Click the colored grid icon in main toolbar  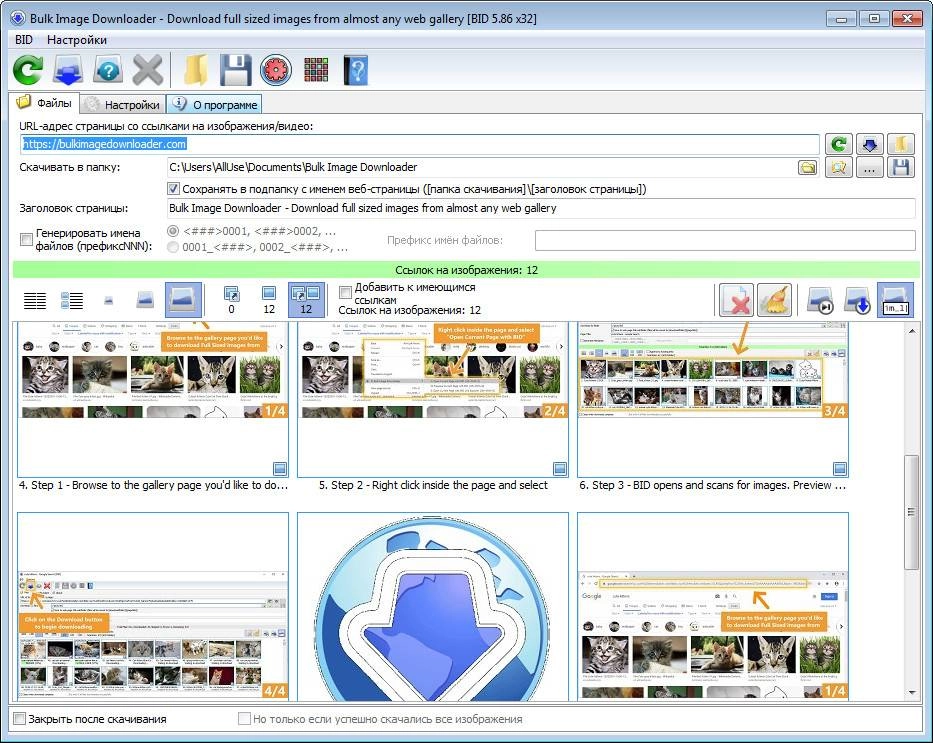point(316,70)
